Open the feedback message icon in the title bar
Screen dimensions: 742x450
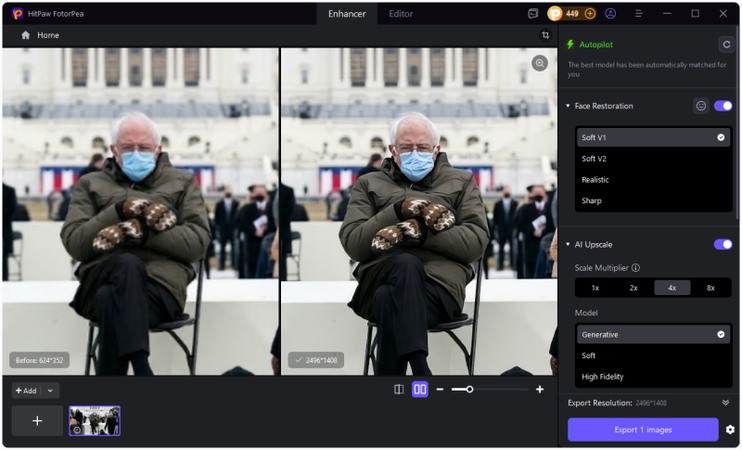[x=533, y=14]
